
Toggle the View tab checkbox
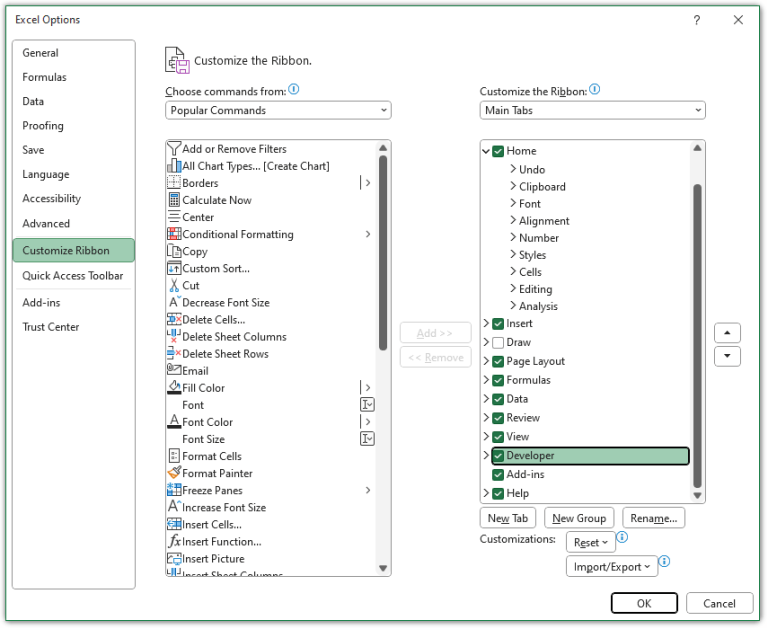(498, 437)
